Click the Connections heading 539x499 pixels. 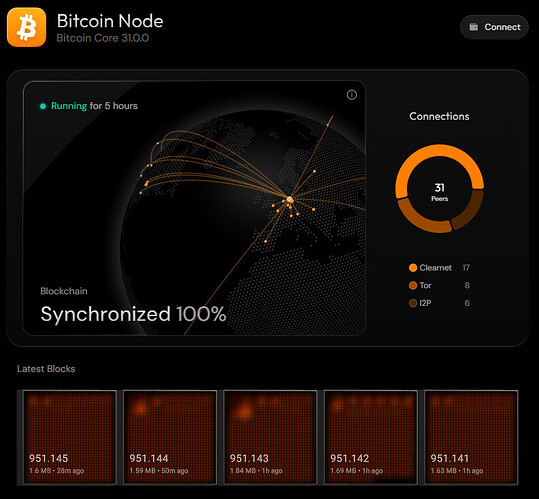[x=439, y=116]
